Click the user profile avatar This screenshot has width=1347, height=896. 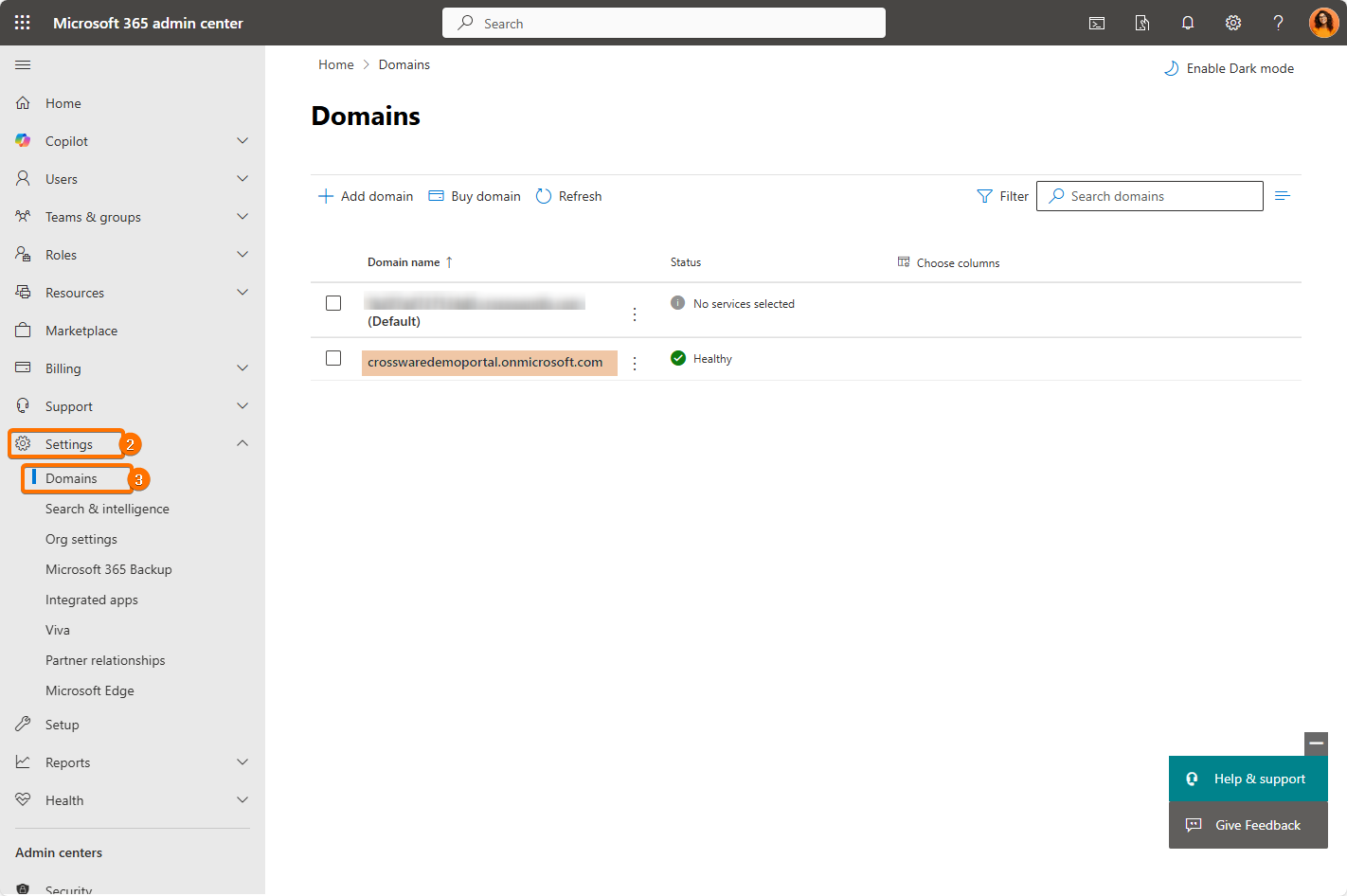coord(1323,23)
